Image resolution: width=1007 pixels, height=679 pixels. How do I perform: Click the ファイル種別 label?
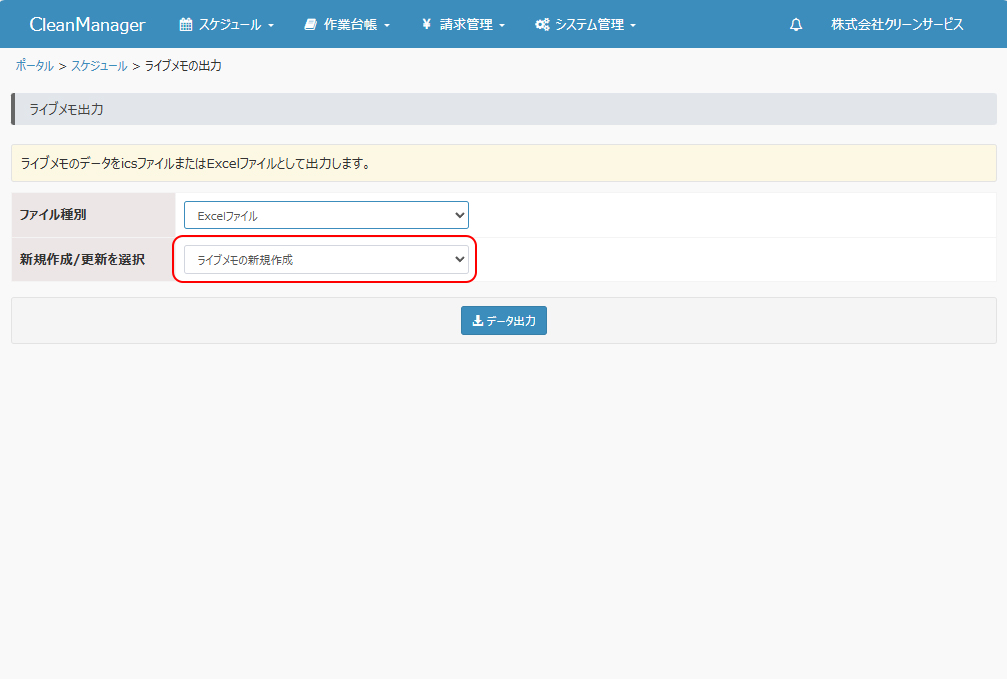tap(53, 215)
